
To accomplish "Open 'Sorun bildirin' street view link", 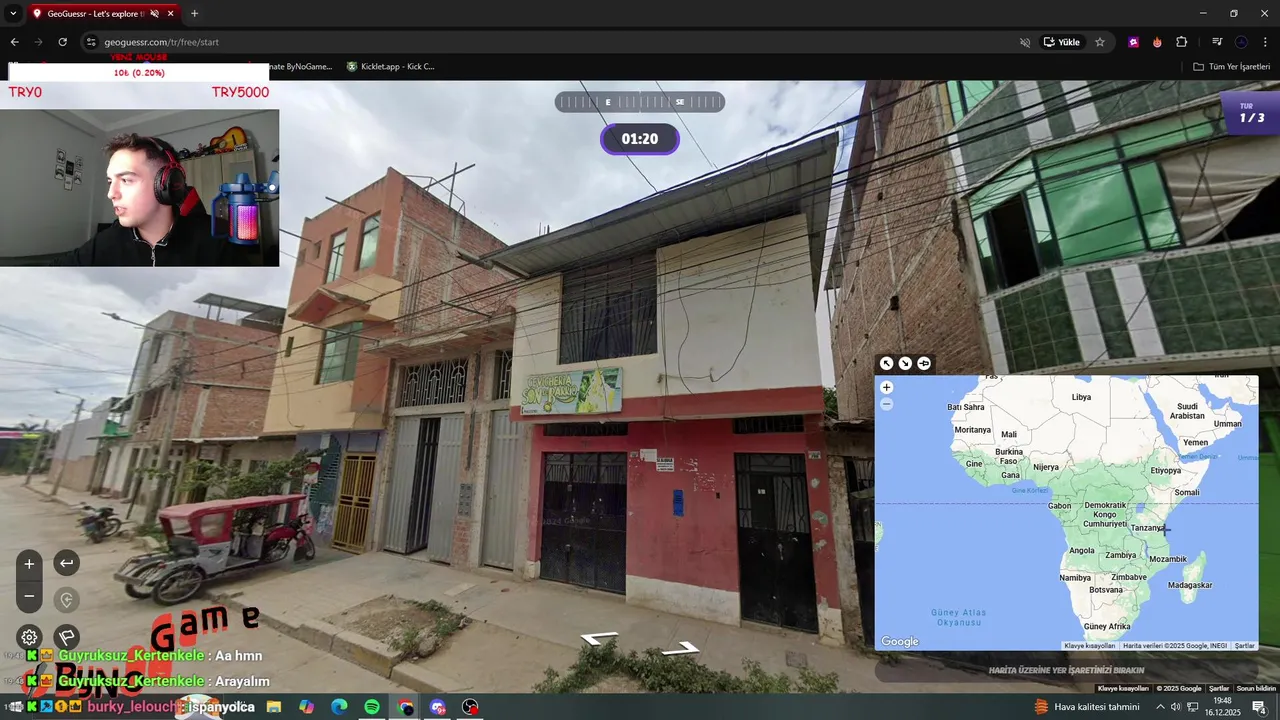I will 1256,688.
